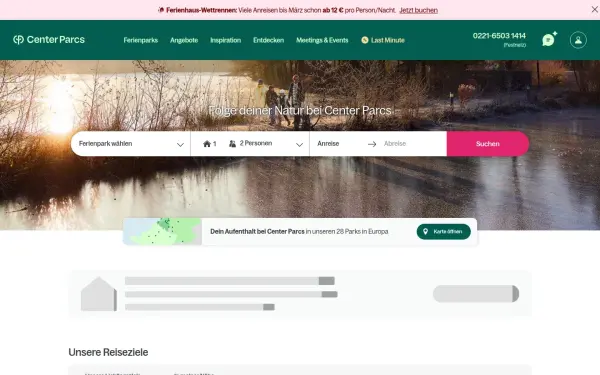Open the Angebote menu

184,40
